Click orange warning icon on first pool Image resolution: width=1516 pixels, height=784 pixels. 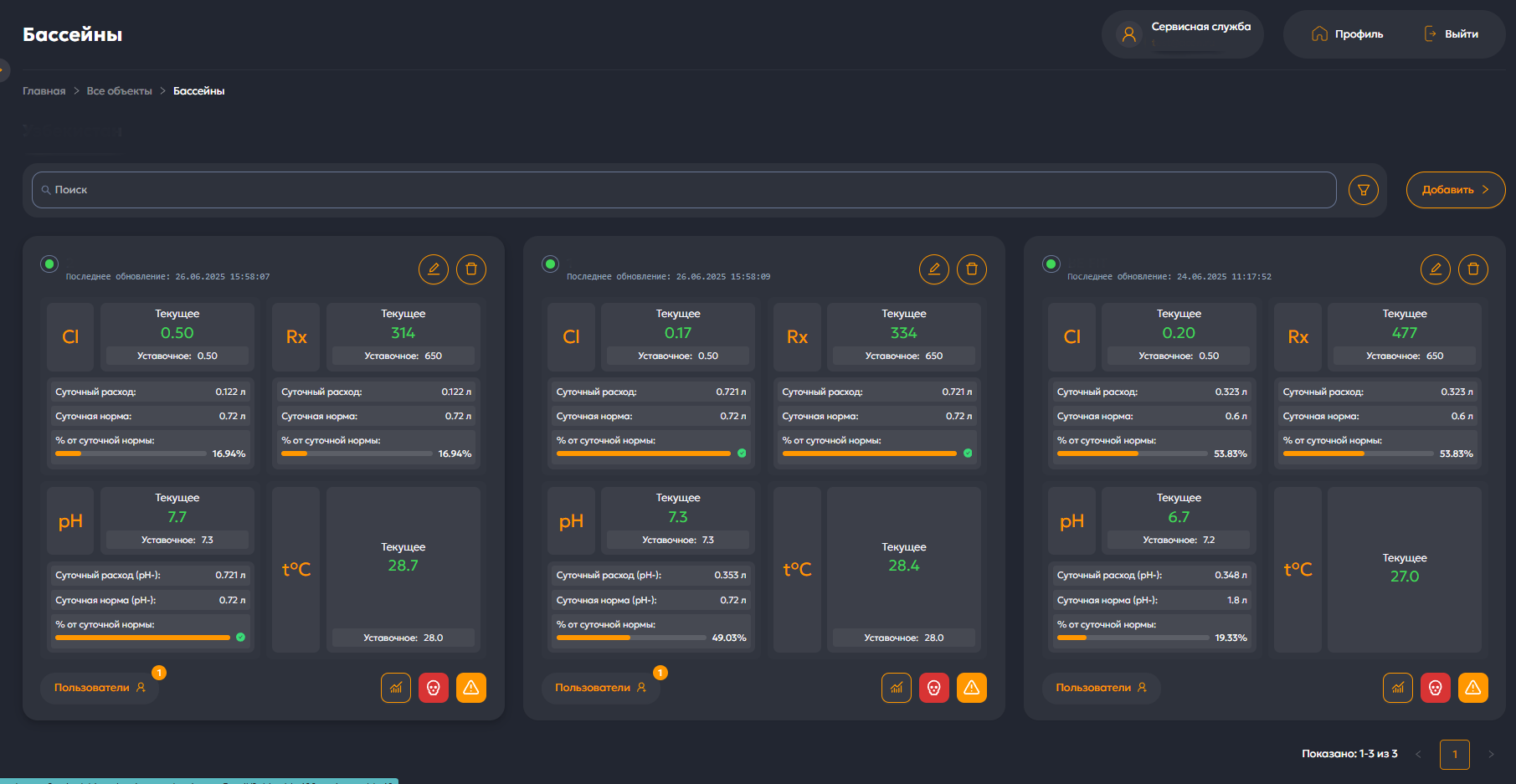coord(471,688)
